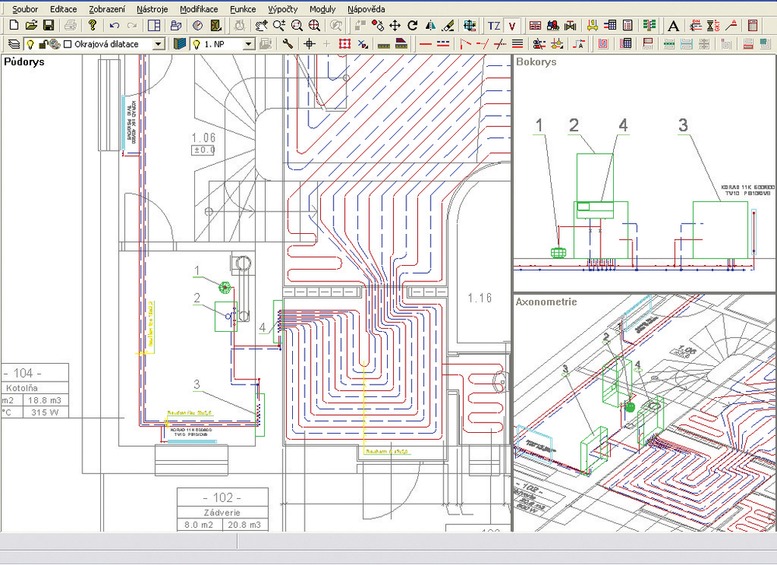This screenshot has height=565, width=777.
Task: Toggle the layer lock padlock icon
Action: 43,44
